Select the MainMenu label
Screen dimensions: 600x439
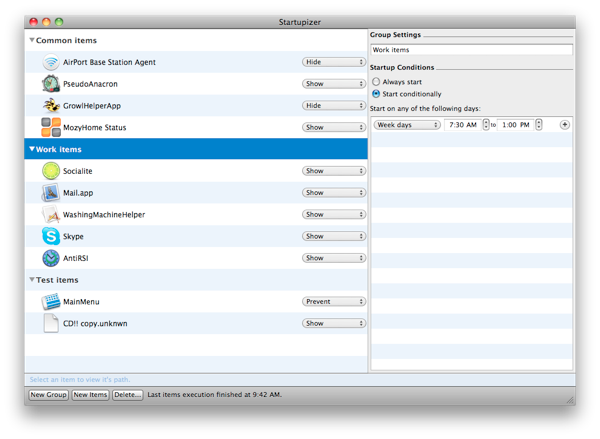coord(81,302)
